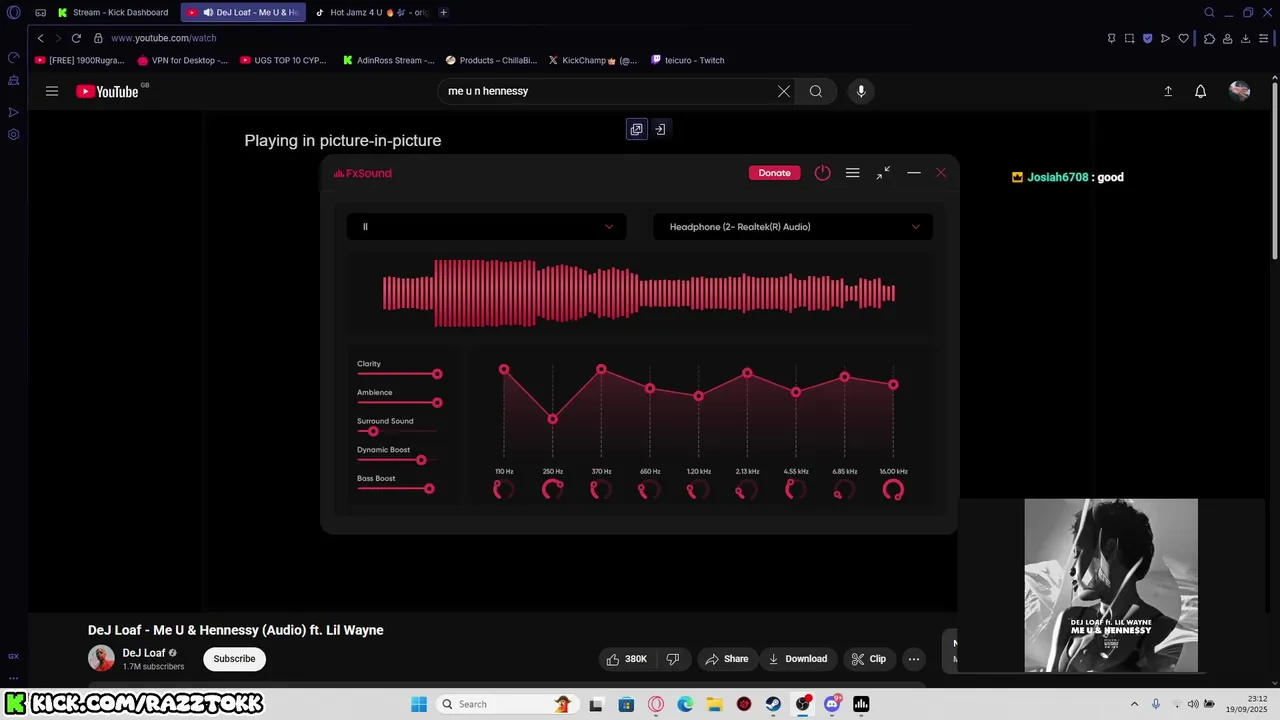Open the YouTube guide hamburger menu
Viewport: 1280px width, 720px height.
click(x=52, y=91)
